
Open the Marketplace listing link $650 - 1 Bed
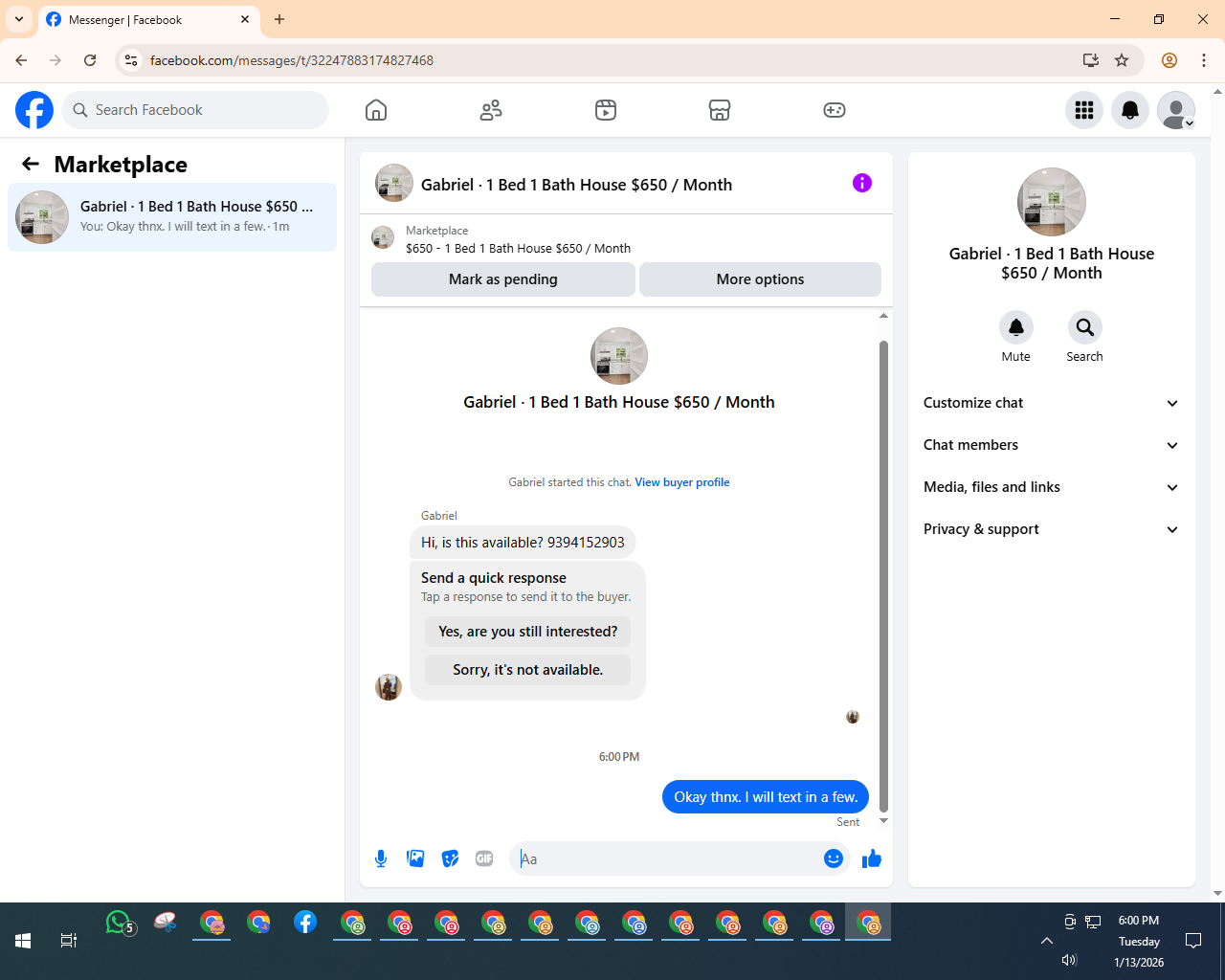pos(518,248)
